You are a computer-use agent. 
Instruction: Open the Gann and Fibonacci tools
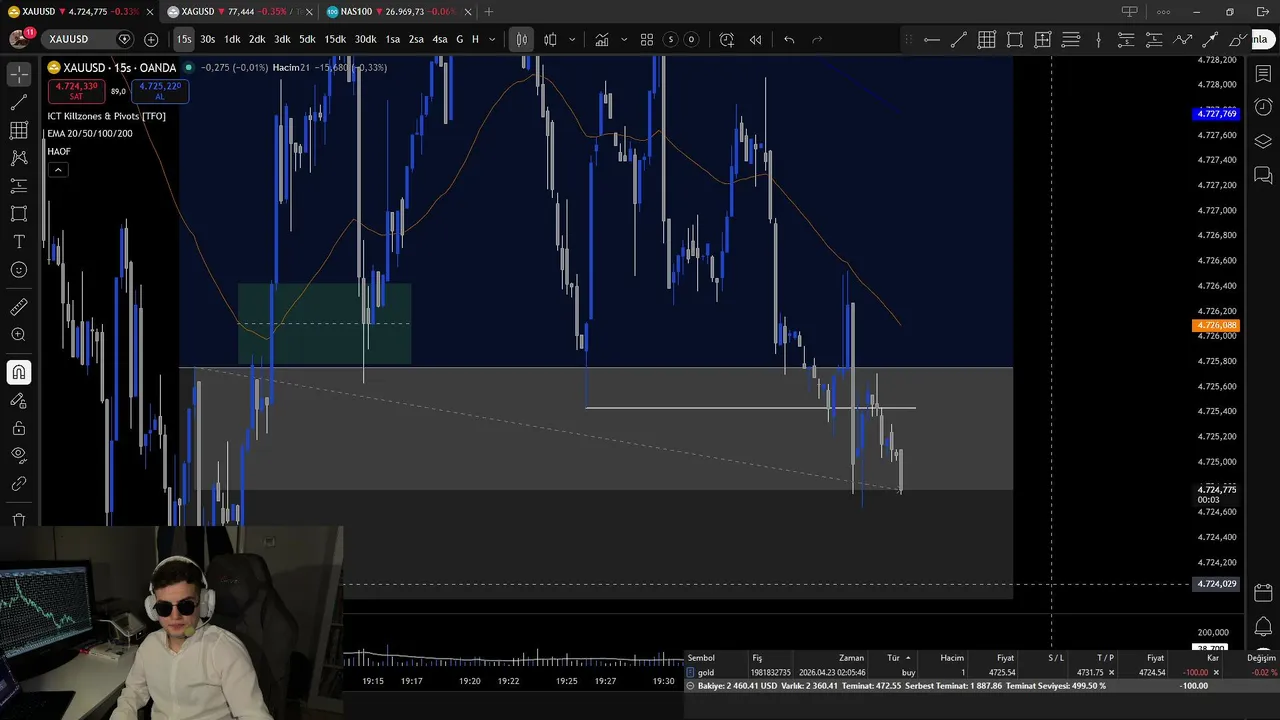coord(19,131)
